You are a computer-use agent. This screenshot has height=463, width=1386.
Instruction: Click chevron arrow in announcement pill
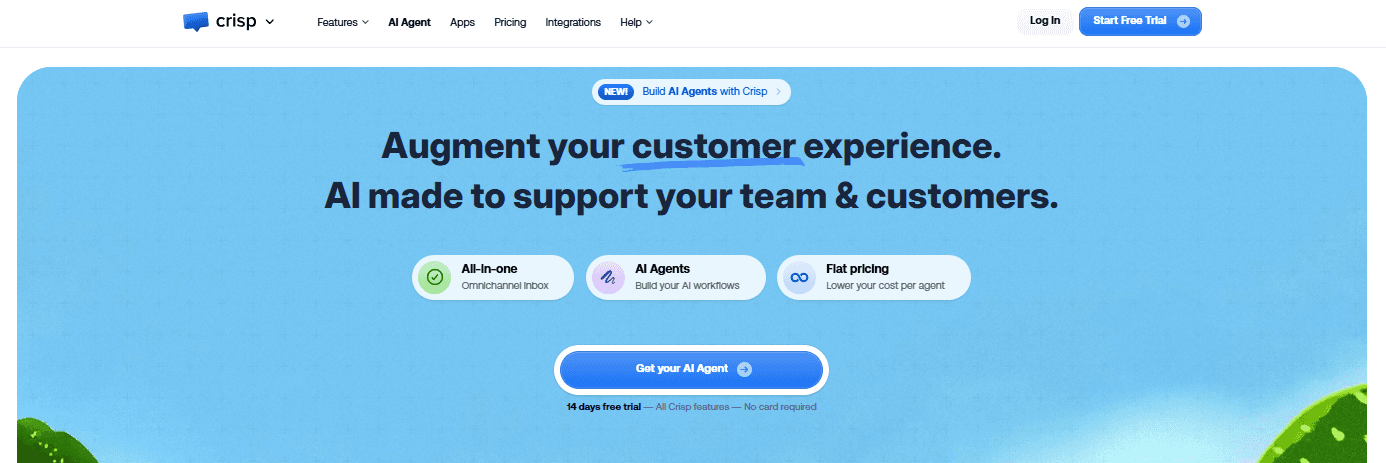click(778, 91)
